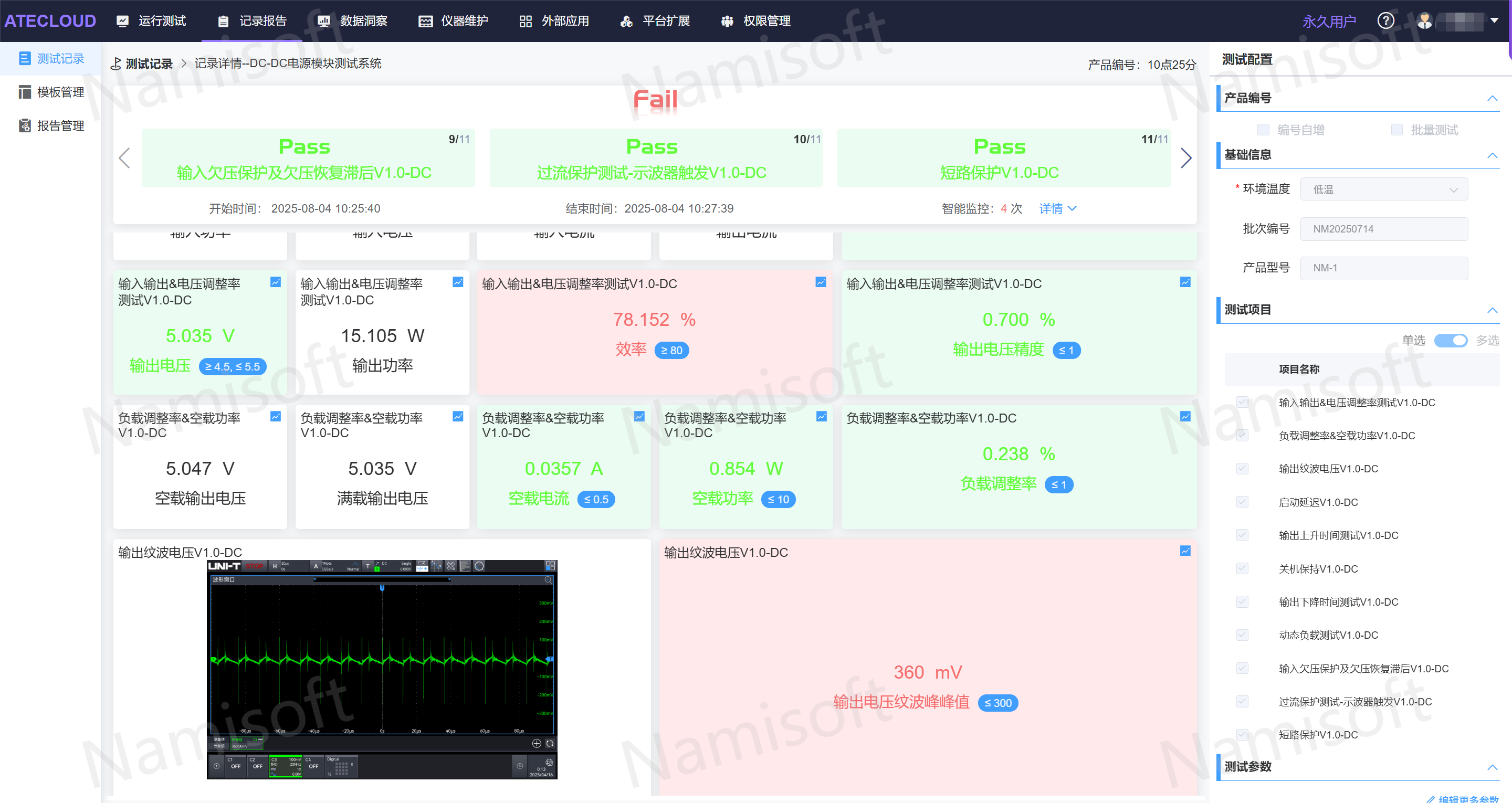This screenshot has width=1512, height=803.
Task: Open 模板管理 in sidebar
Action: click(x=50, y=92)
